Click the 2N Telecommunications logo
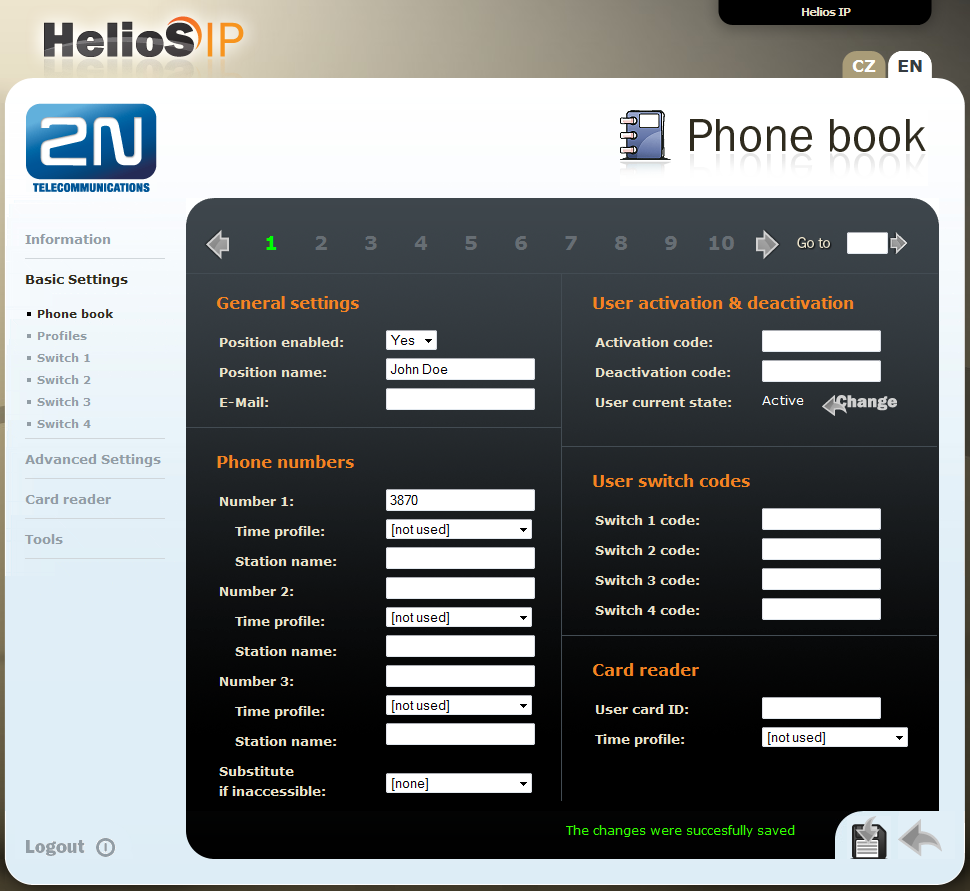Image resolution: width=970 pixels, height=891 pixels. 91,147
